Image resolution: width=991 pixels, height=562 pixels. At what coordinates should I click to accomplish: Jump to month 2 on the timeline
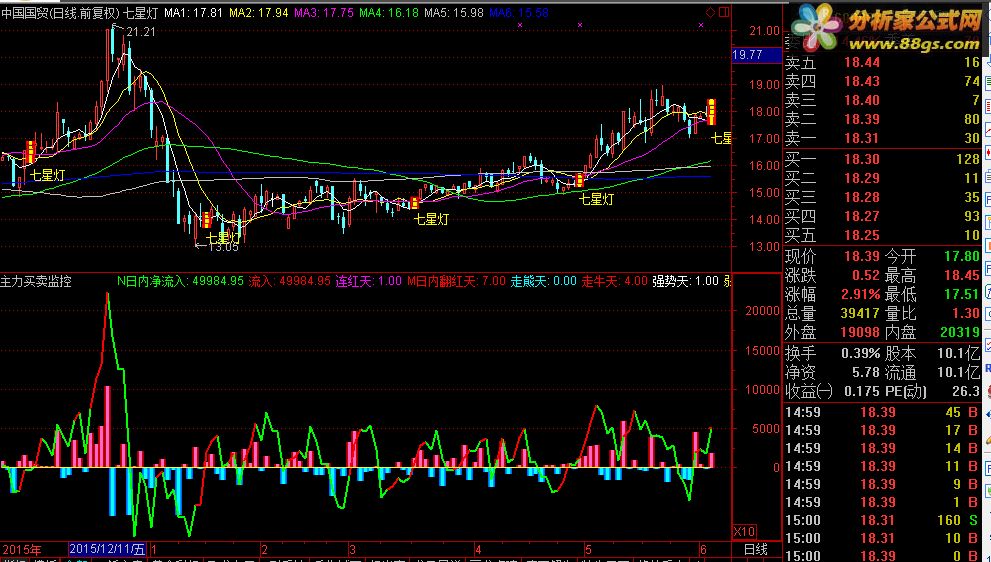[265, 549]
